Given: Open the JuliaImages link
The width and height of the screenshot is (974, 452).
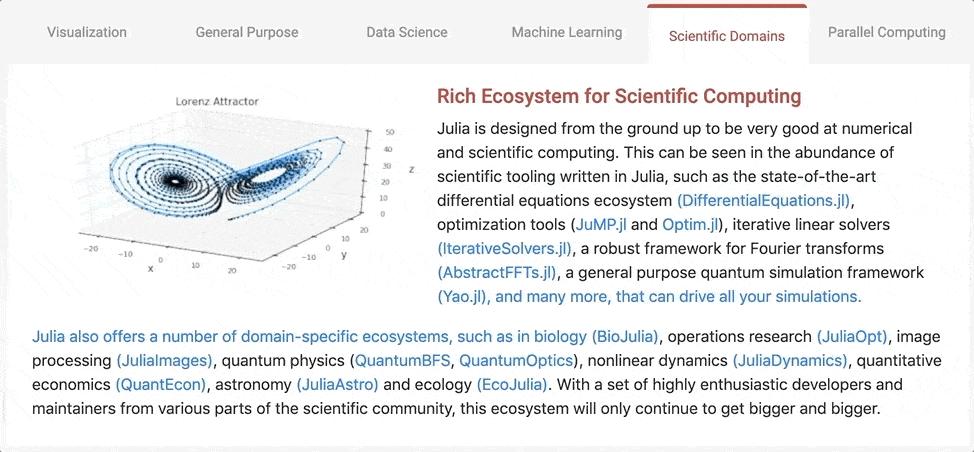Looking at the screenshot, I should click(x=165, y=361).
